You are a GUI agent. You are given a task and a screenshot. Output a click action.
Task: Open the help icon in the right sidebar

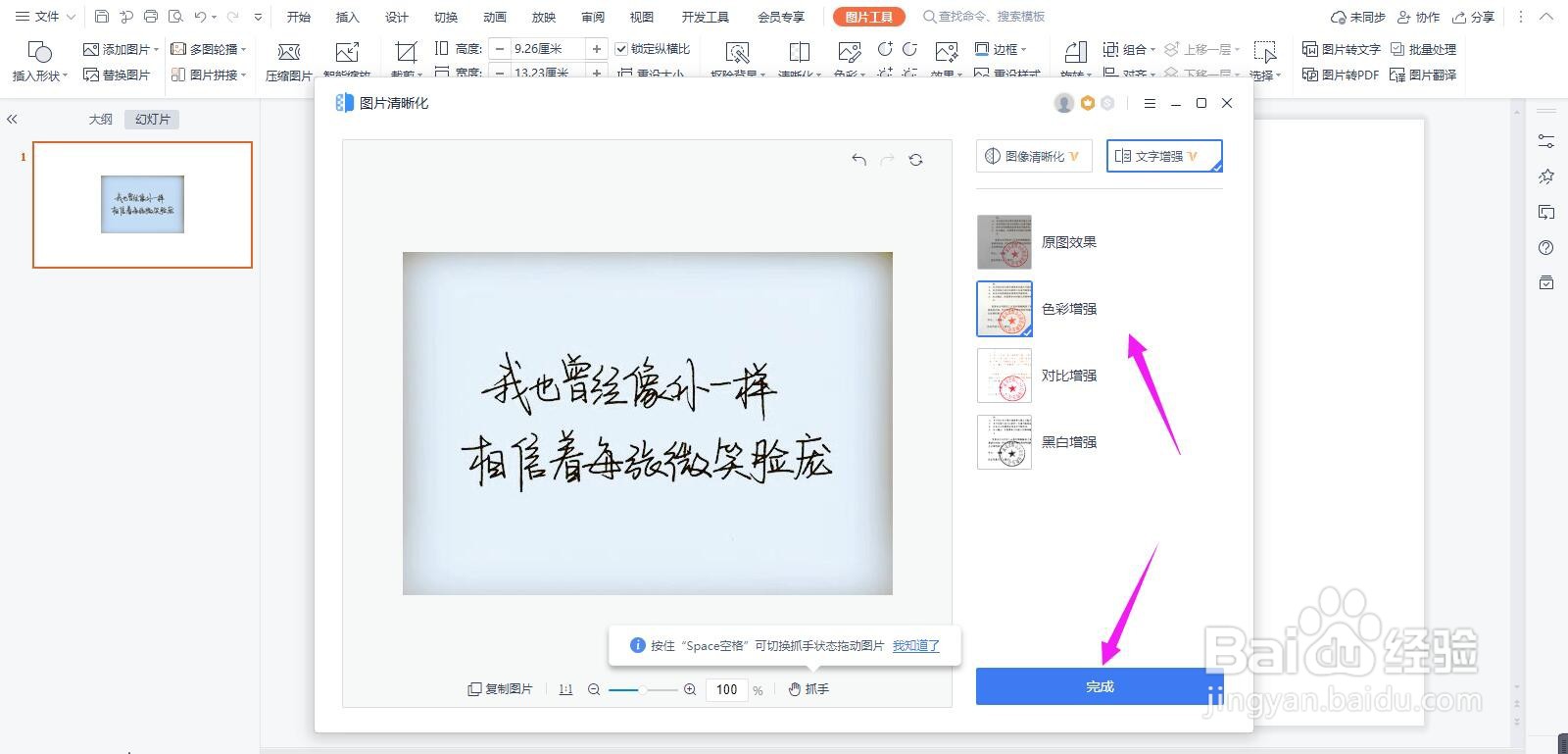pos(1546,247)
